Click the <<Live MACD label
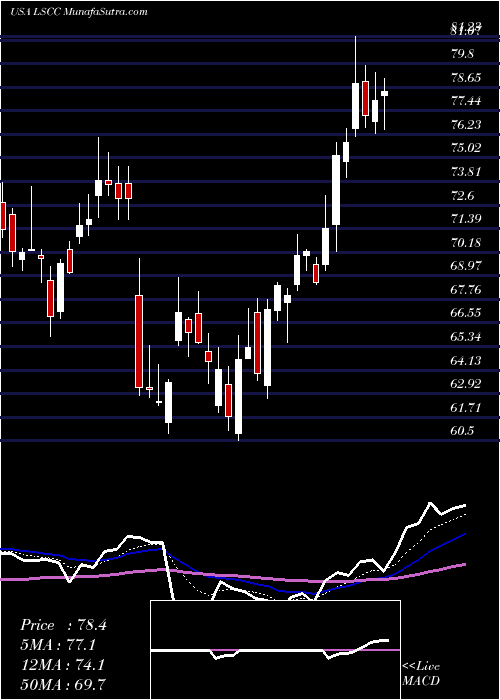 pos(421,674)
